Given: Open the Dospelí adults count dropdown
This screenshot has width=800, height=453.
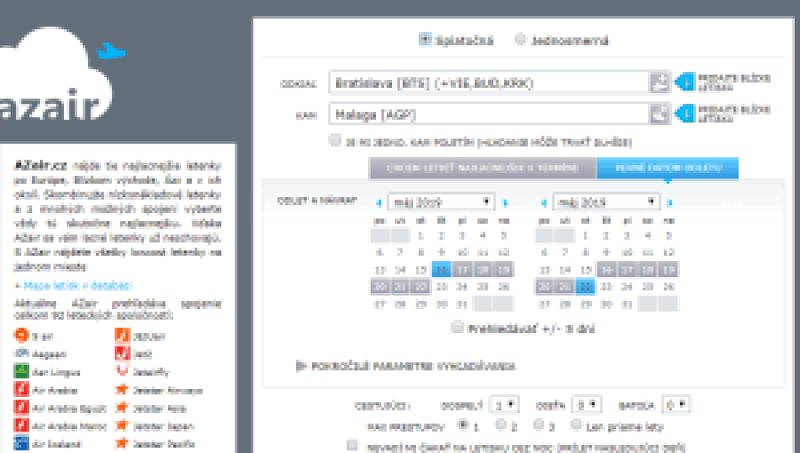Looking at the screenshot, I should coord(506,405).
